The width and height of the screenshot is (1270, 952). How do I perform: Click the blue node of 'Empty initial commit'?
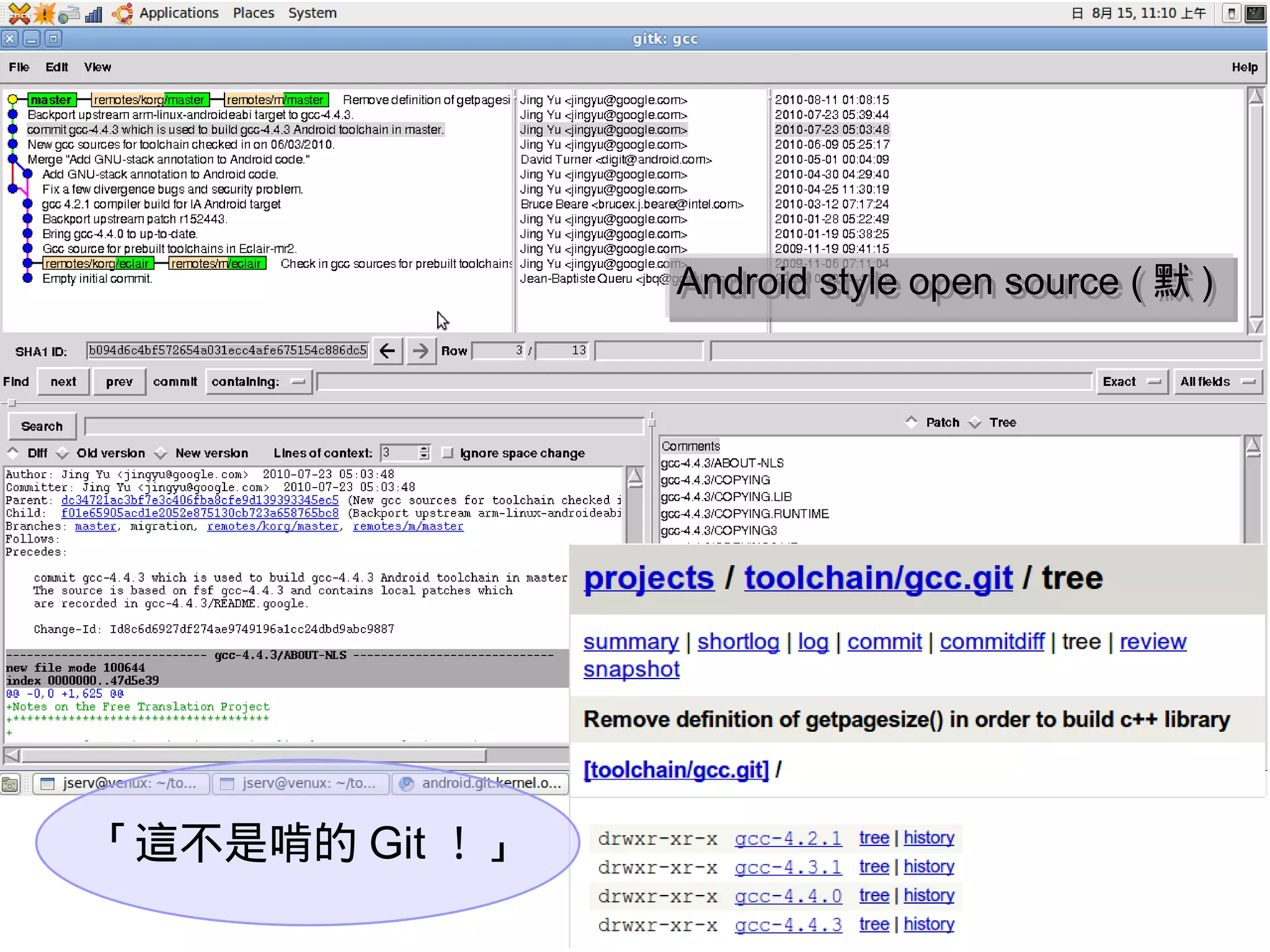[27, 278]
